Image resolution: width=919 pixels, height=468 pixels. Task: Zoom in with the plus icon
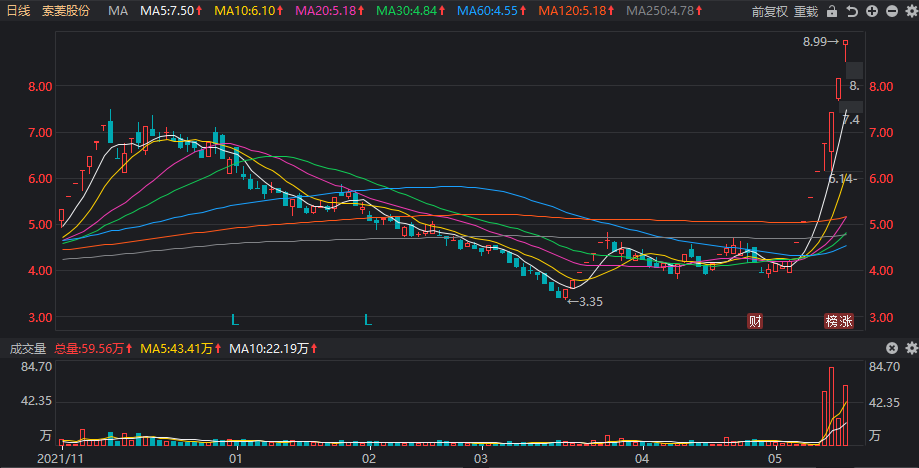tap(872, 11)
